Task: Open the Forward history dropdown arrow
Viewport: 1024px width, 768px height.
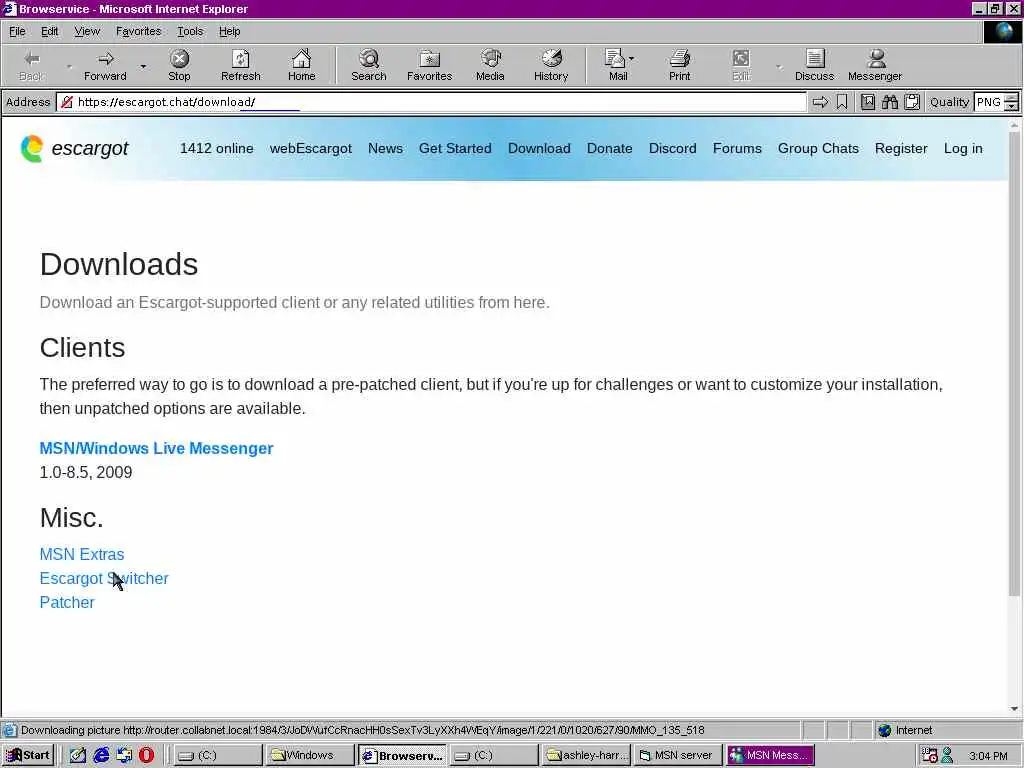Action: point(143,66)
